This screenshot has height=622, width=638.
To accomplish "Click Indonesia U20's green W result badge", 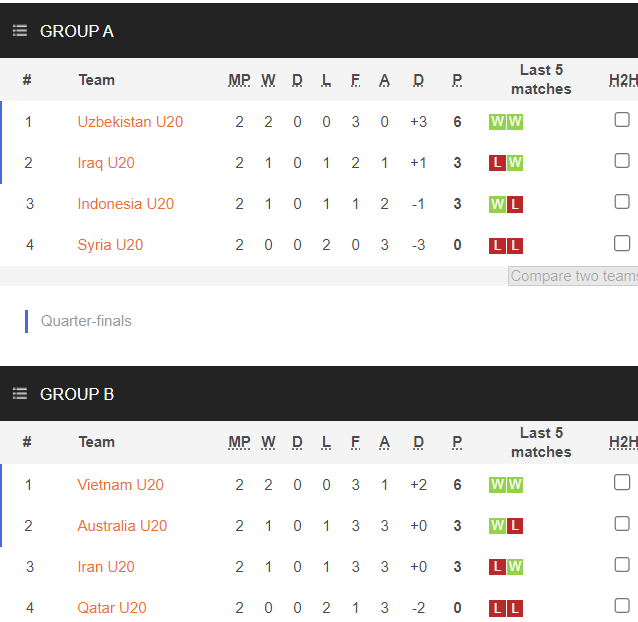I will click(x=497, y=204).
